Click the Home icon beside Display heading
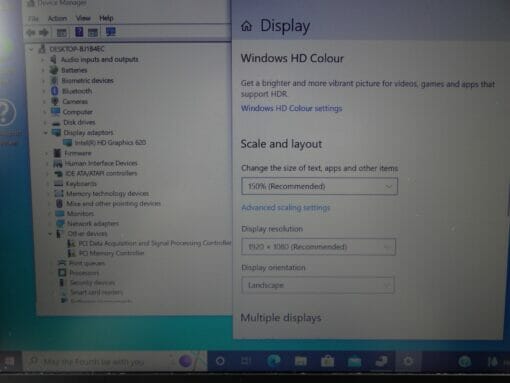Viewport: 510px width, 383px height. coord(247,26)
